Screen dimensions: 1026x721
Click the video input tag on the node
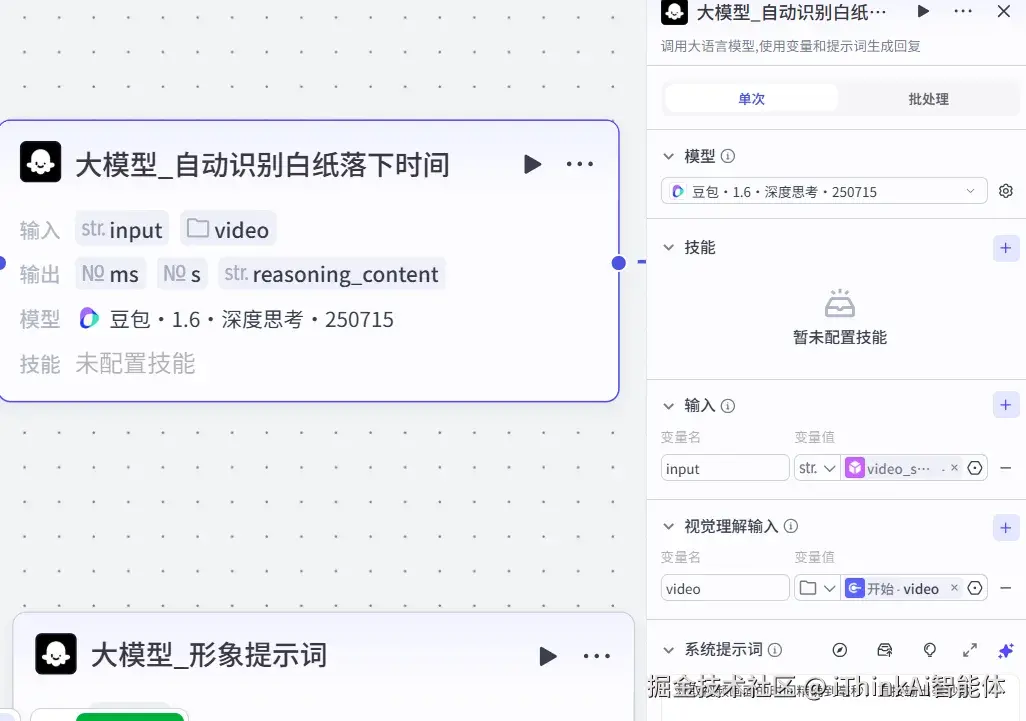(x=228, y=230)
